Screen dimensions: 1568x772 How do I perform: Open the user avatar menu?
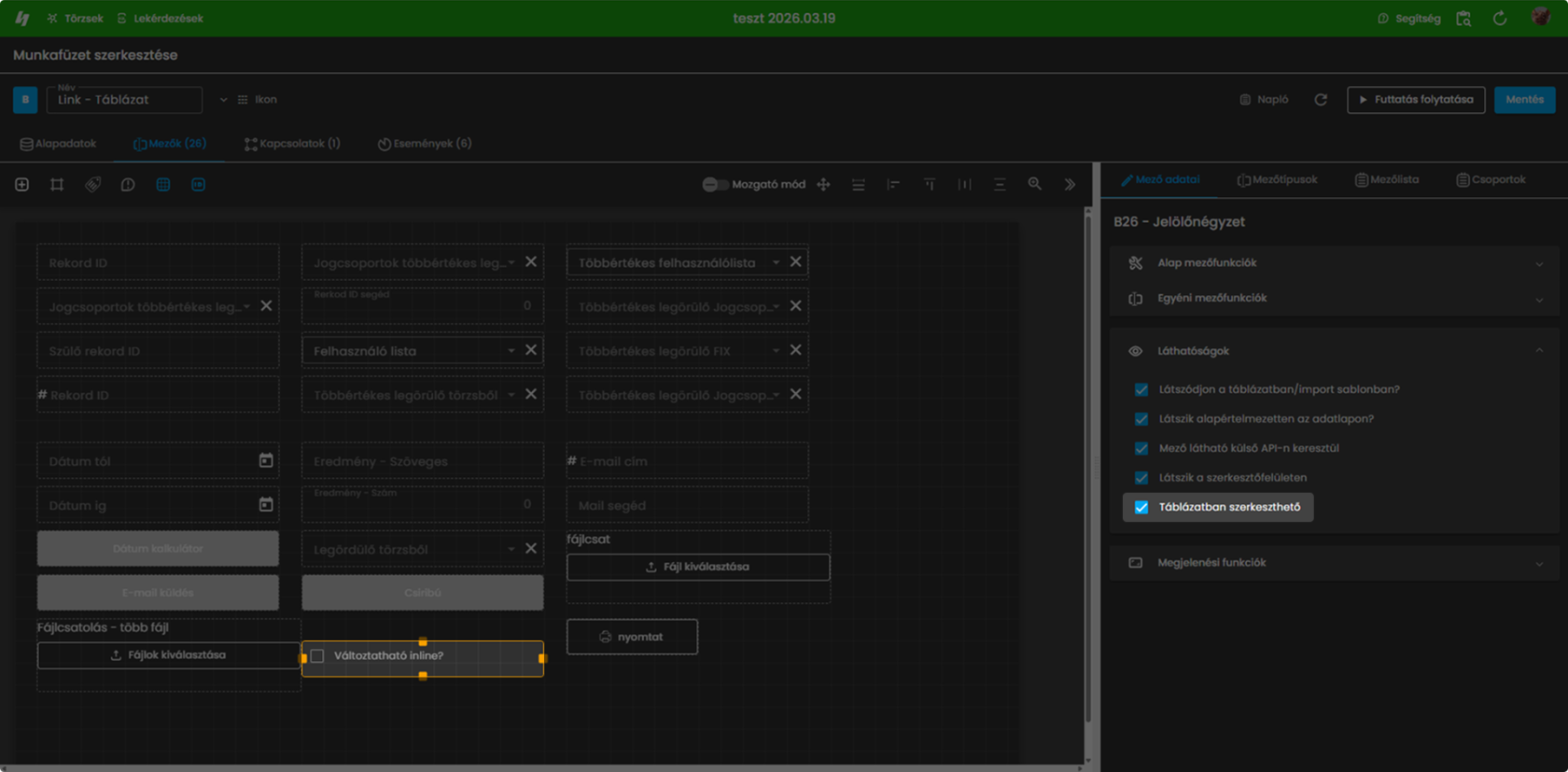(x=1541, y=18)
